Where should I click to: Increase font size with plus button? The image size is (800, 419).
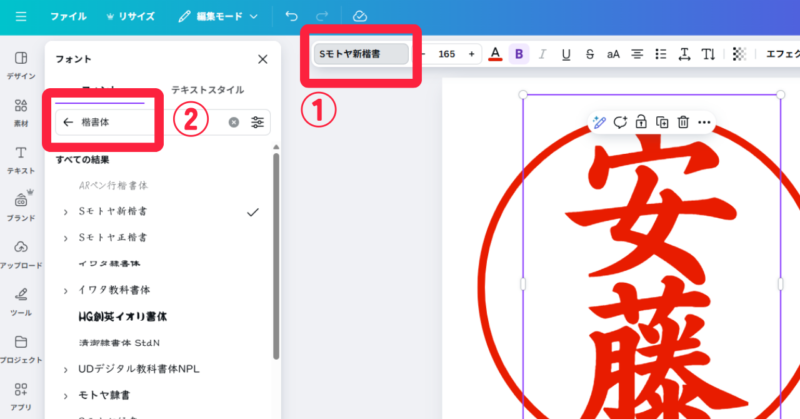471,54
